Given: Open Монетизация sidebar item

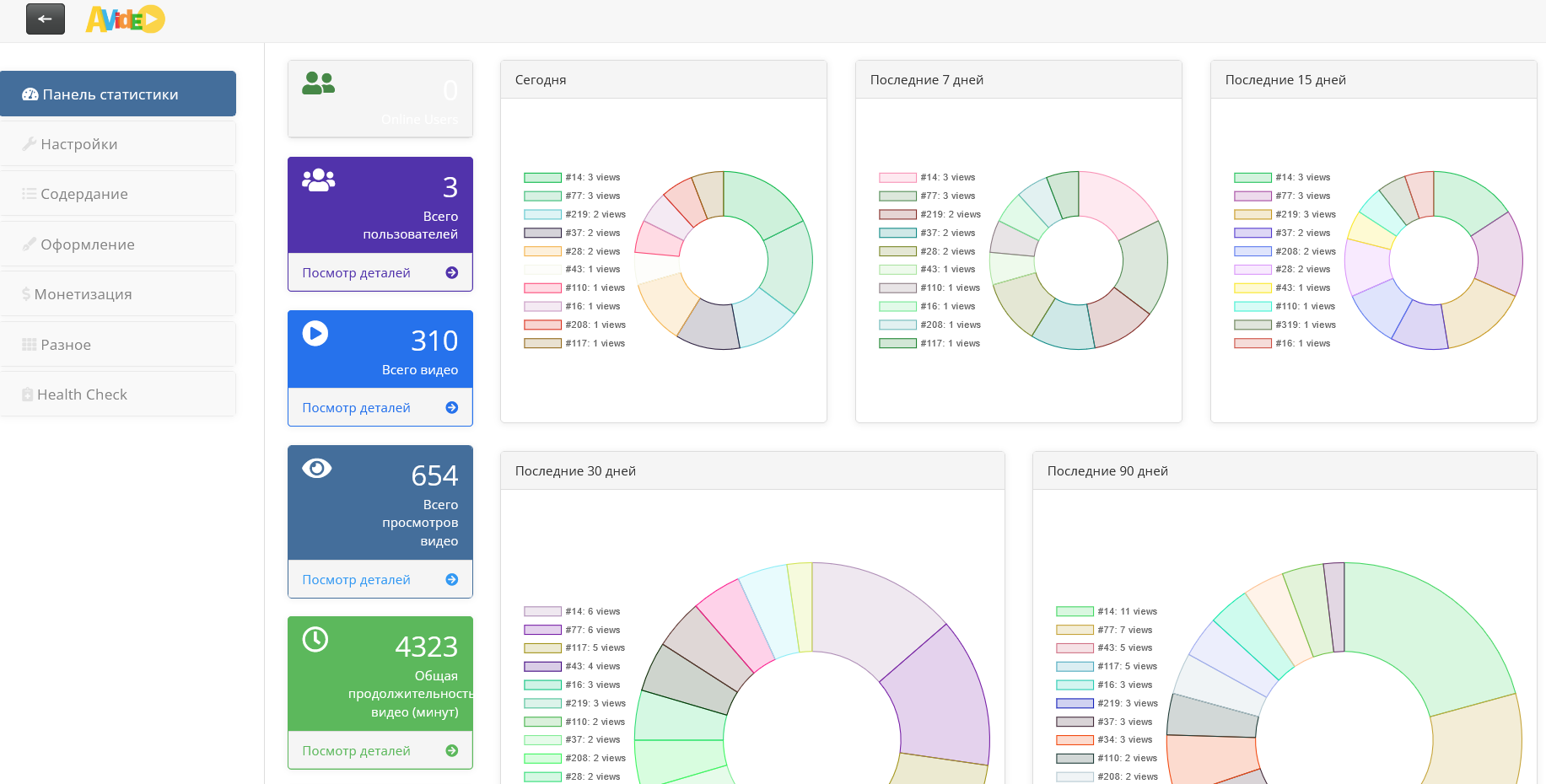Looking at the screenshot, I should pos(118,294).
